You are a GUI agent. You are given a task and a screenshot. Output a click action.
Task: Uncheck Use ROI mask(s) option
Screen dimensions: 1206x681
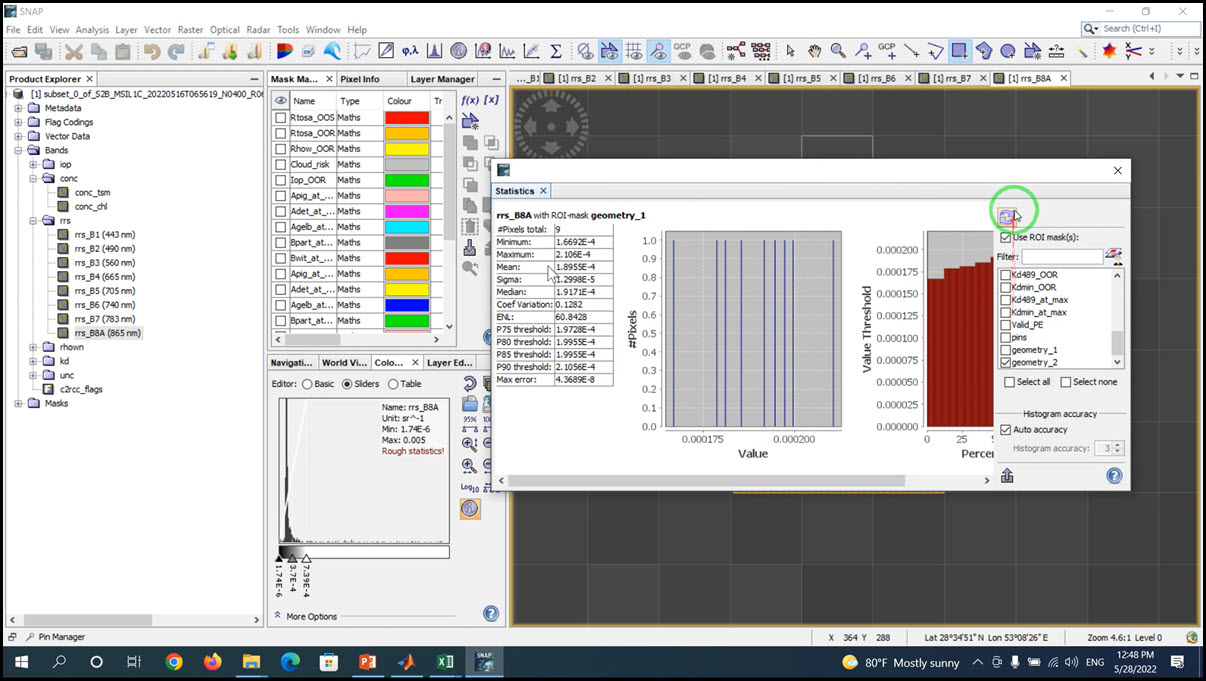pos(1006,237)
